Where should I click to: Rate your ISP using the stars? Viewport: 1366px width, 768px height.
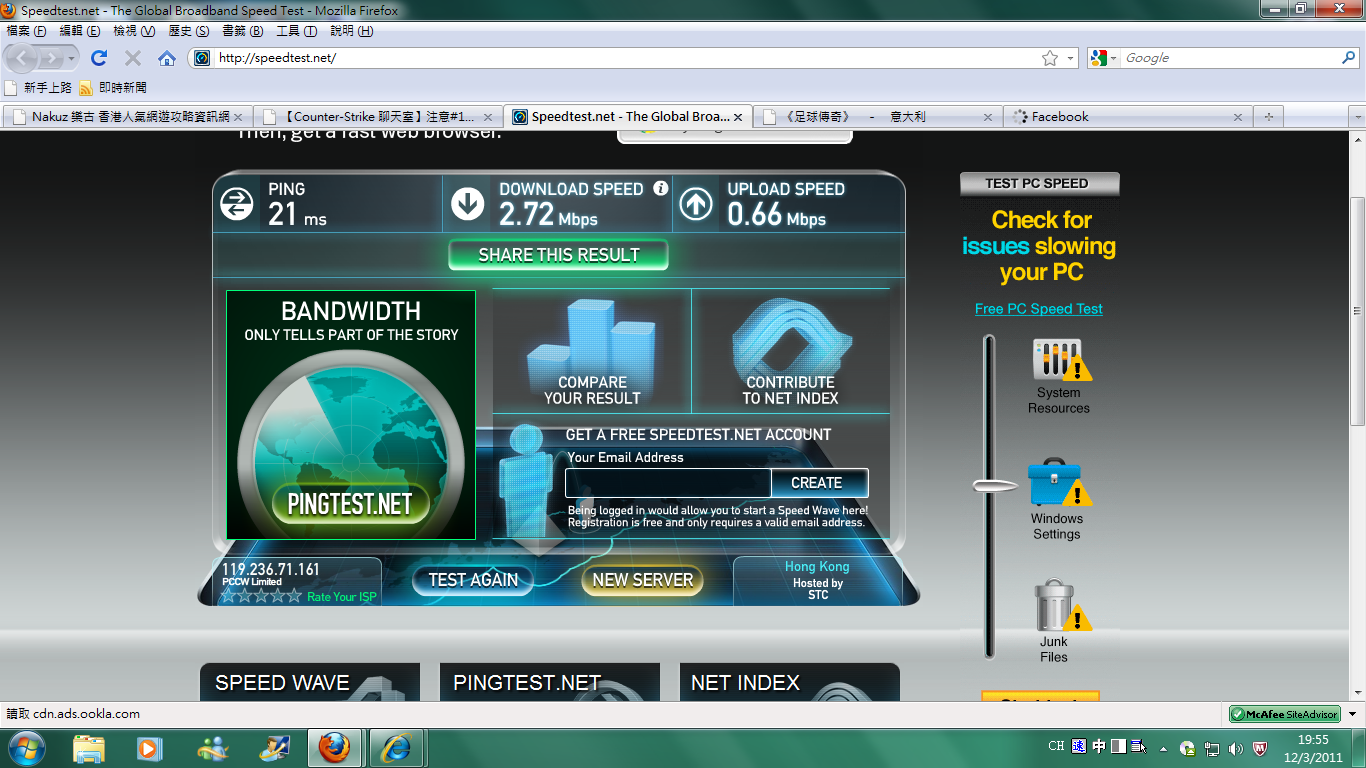point(260,596)
